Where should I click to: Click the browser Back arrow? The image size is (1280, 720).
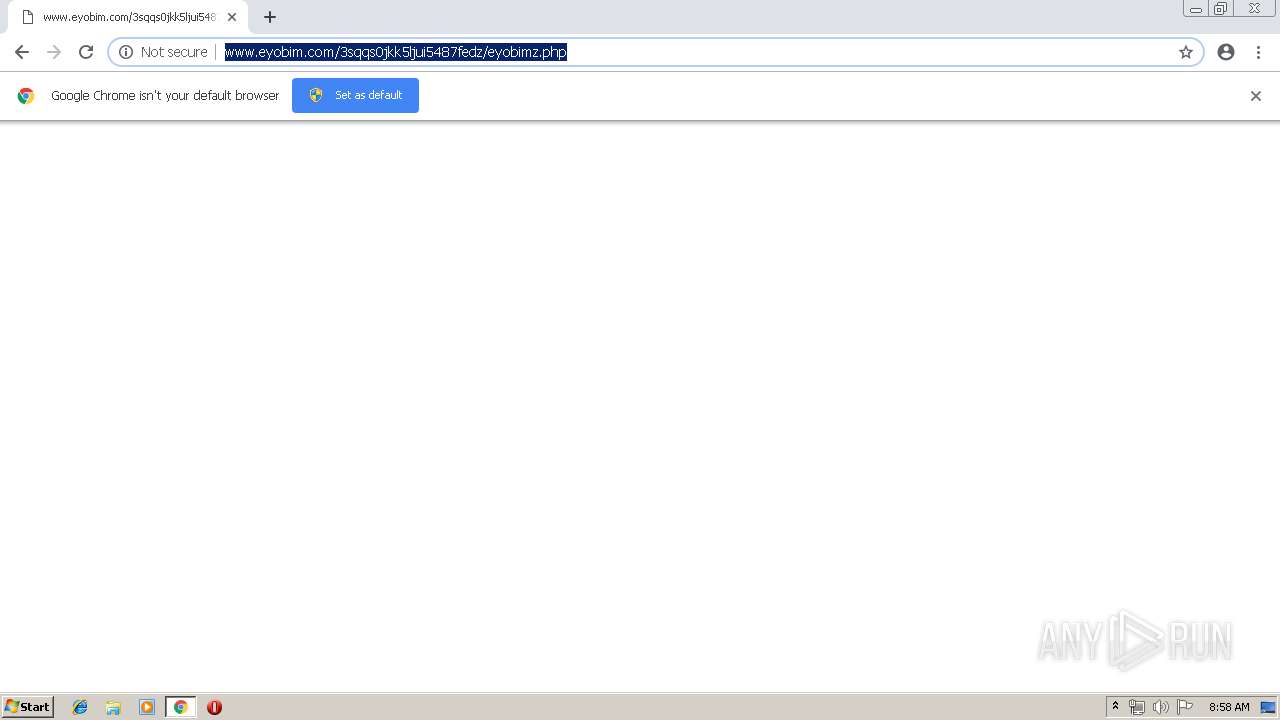click(x=22, y=52)
